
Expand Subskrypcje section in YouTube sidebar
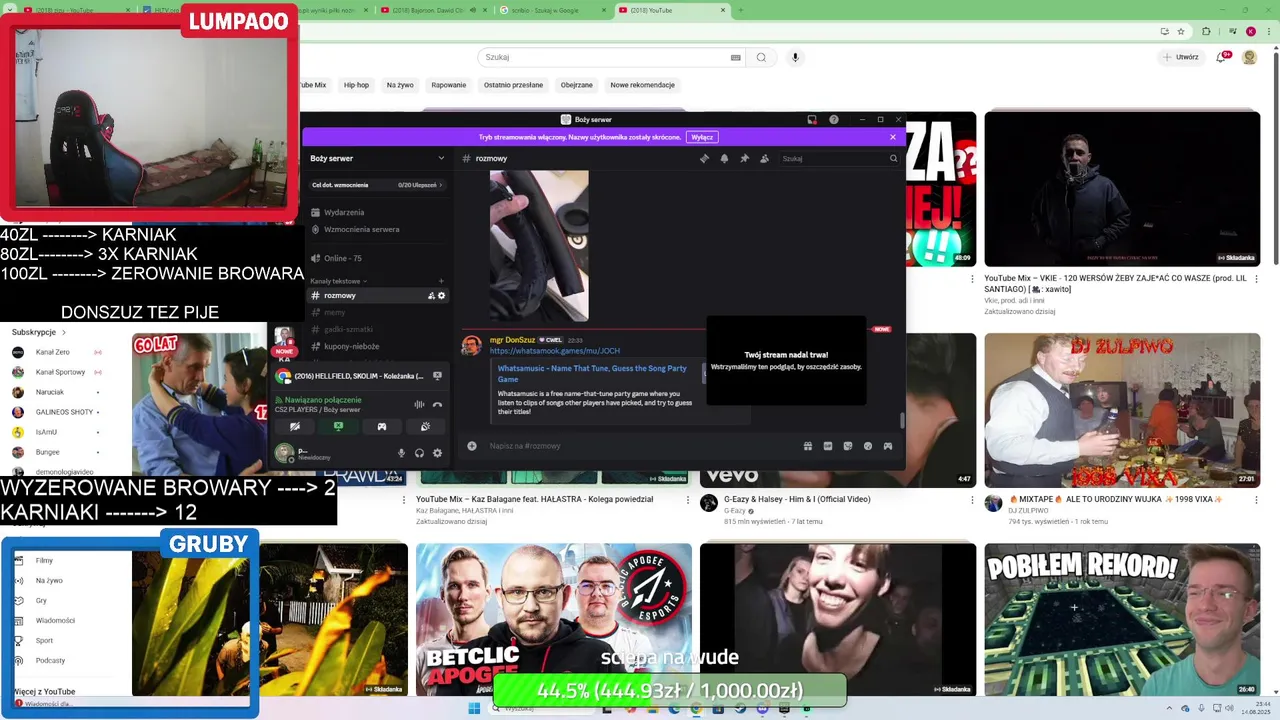tap(39, 332)
